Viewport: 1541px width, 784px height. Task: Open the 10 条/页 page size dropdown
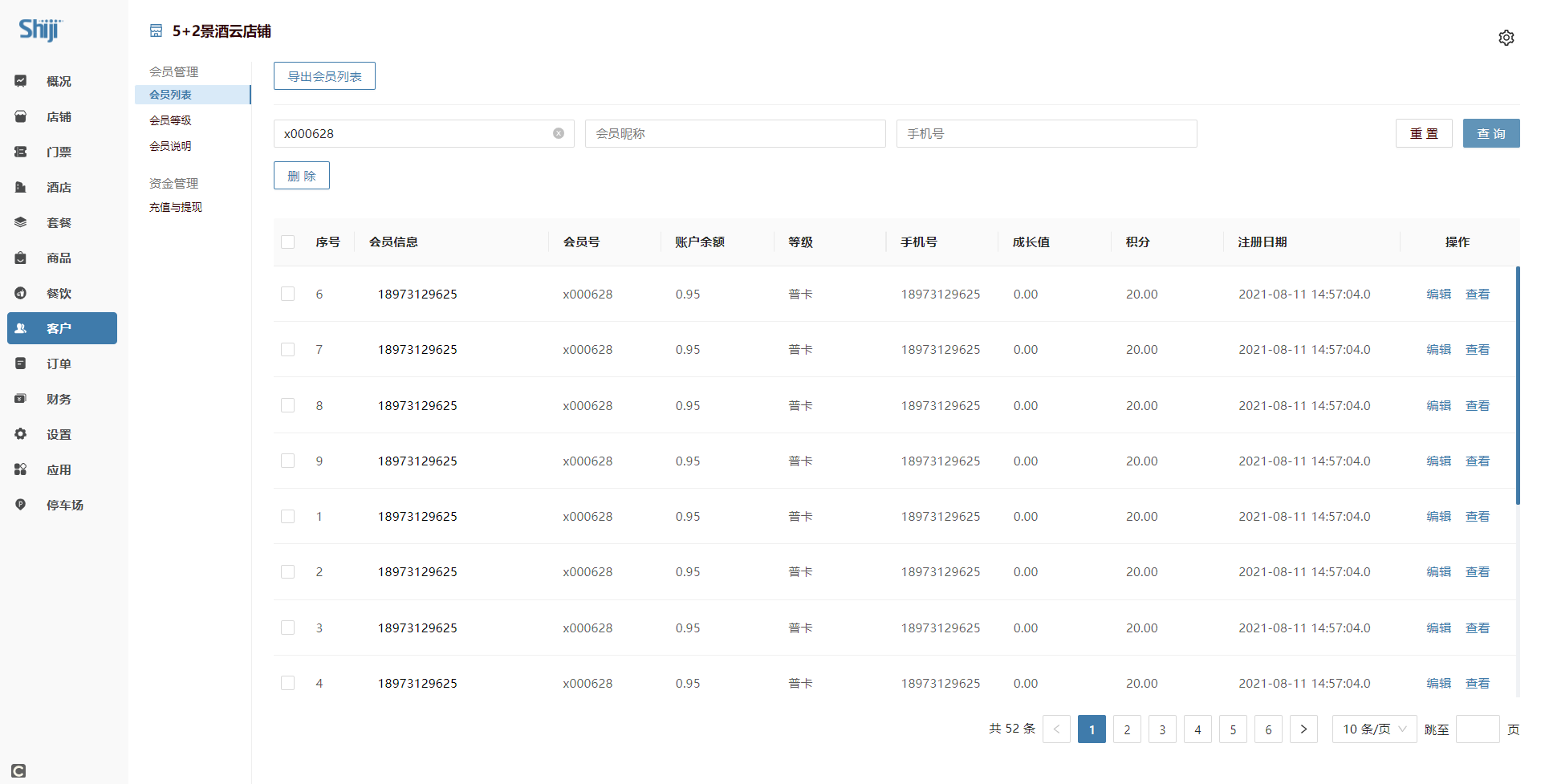click(1374, 729)
